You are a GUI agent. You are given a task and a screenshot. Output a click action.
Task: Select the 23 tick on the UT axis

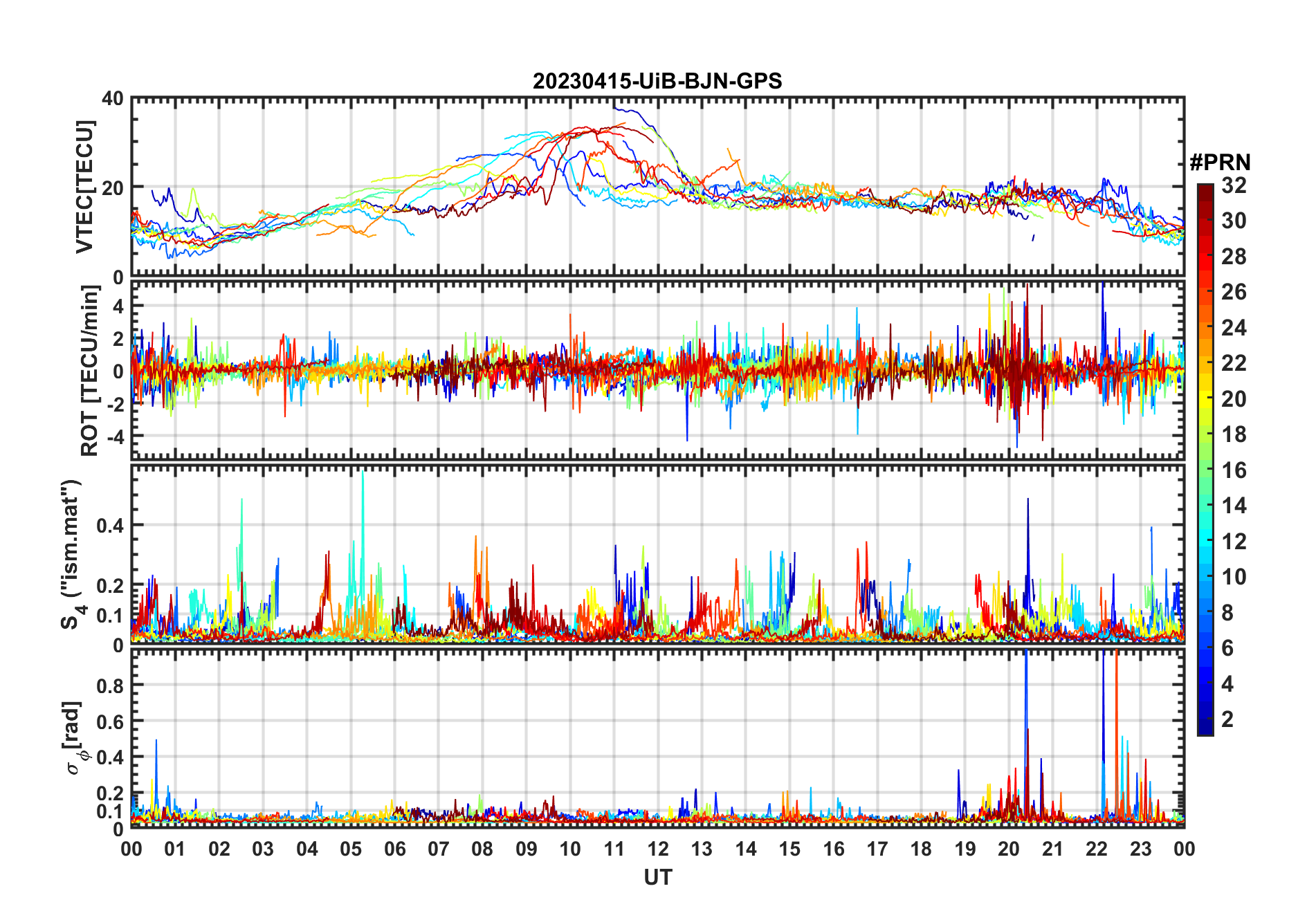point(1140,849)
